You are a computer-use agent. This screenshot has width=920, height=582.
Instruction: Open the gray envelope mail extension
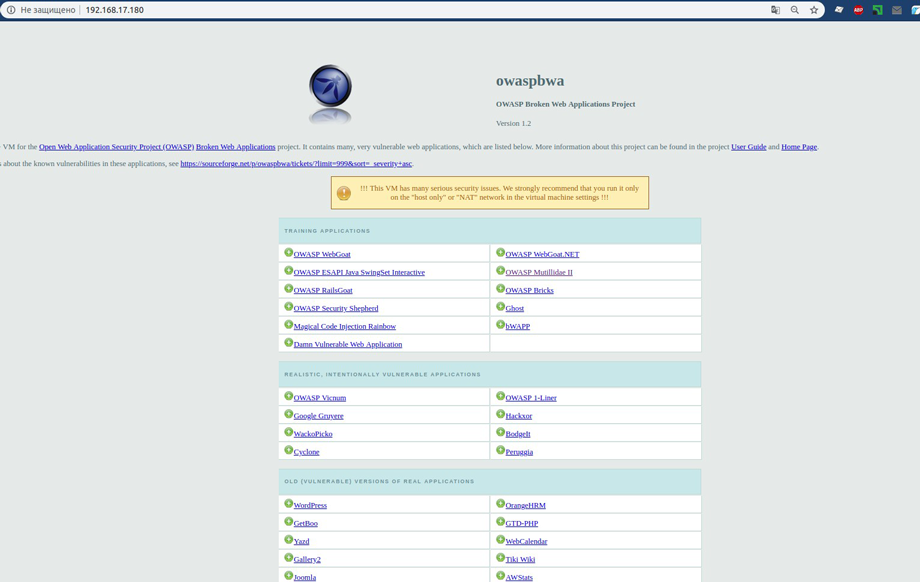pos(897,10)
